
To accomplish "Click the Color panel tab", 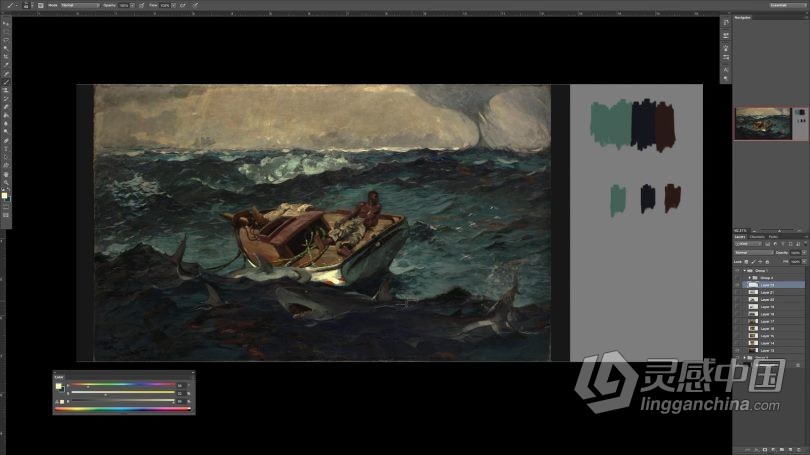I will pyautogui.click(x=59, y=377).
